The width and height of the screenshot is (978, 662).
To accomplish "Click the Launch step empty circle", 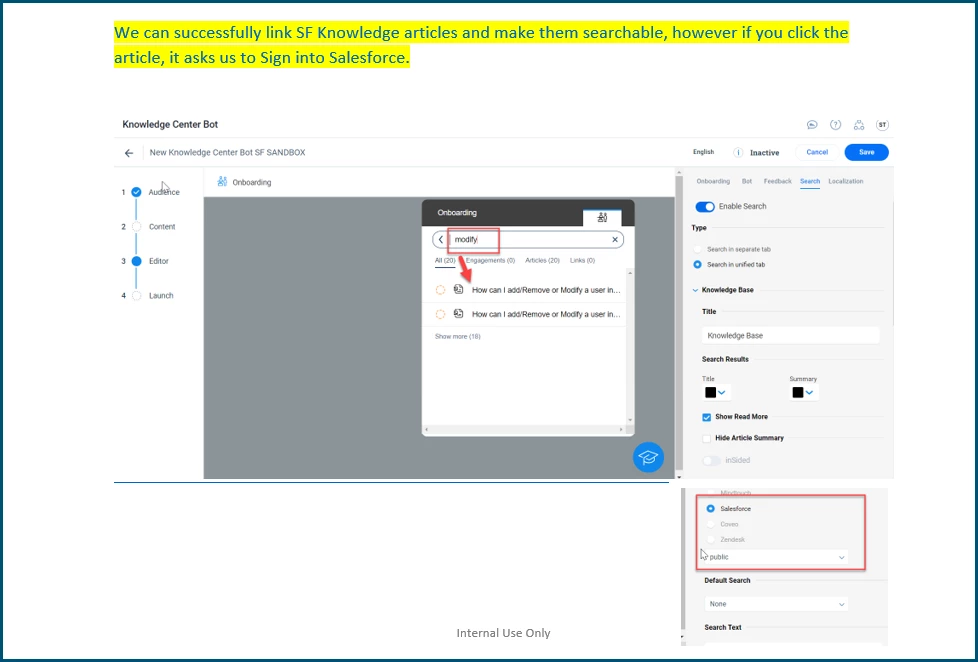I will (x=136, y=296).
